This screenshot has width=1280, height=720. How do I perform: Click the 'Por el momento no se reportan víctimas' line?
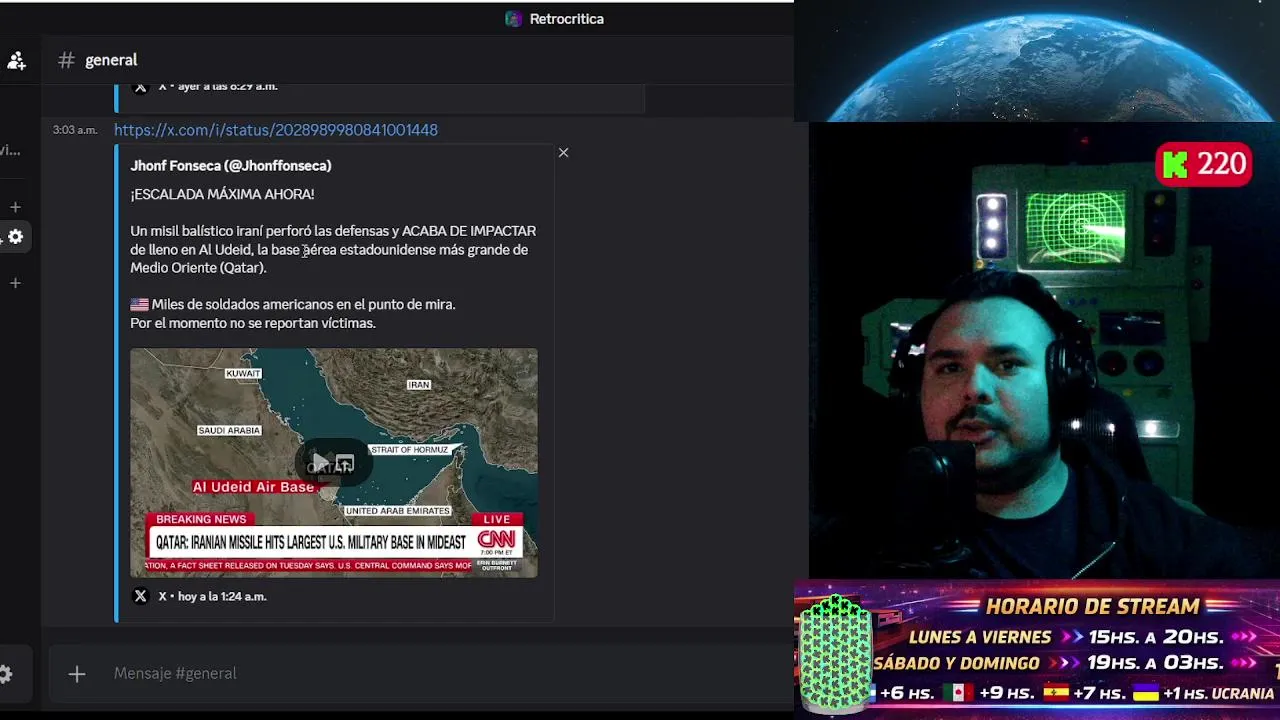[253, 323]
